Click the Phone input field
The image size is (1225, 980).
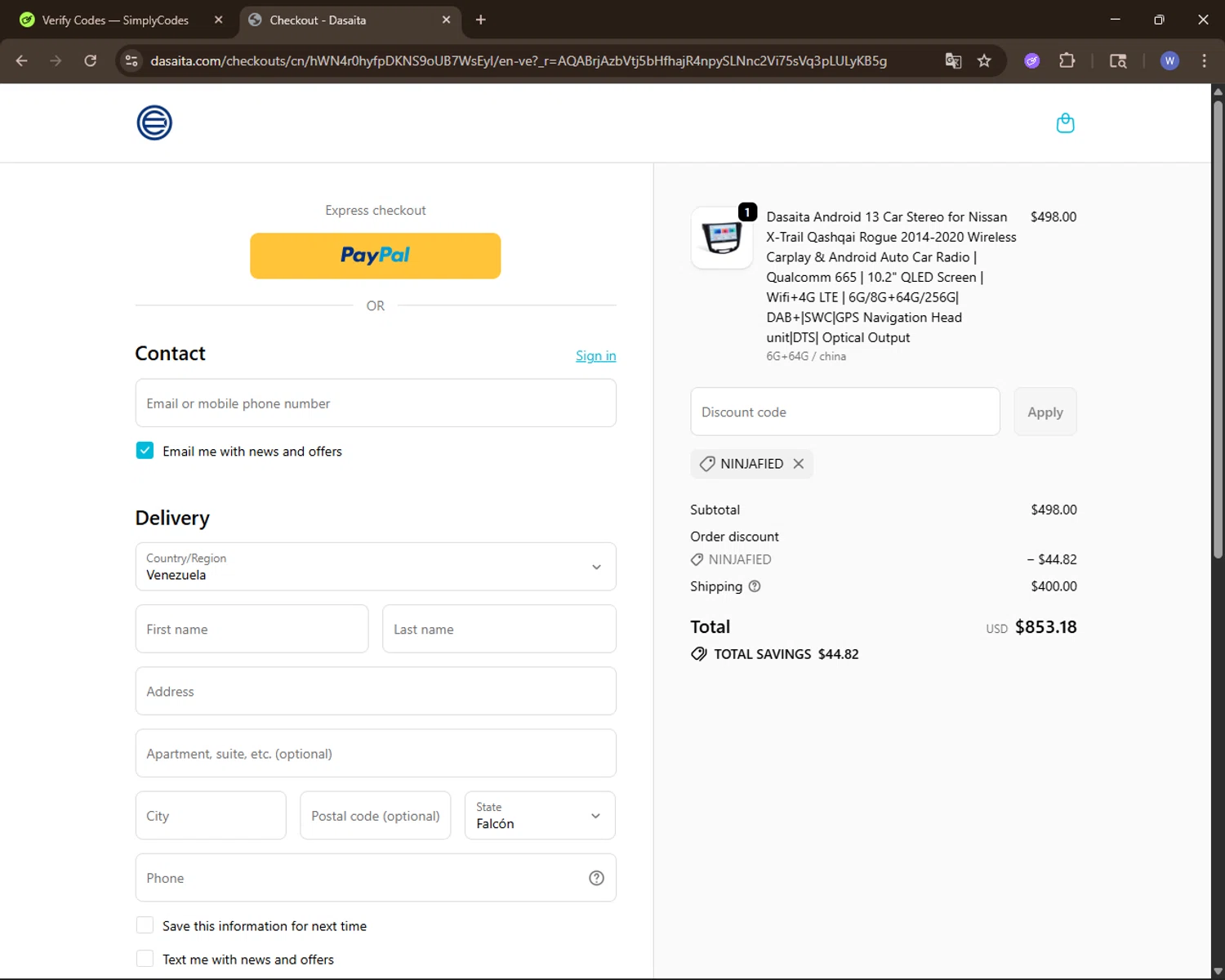pos(376,878)
